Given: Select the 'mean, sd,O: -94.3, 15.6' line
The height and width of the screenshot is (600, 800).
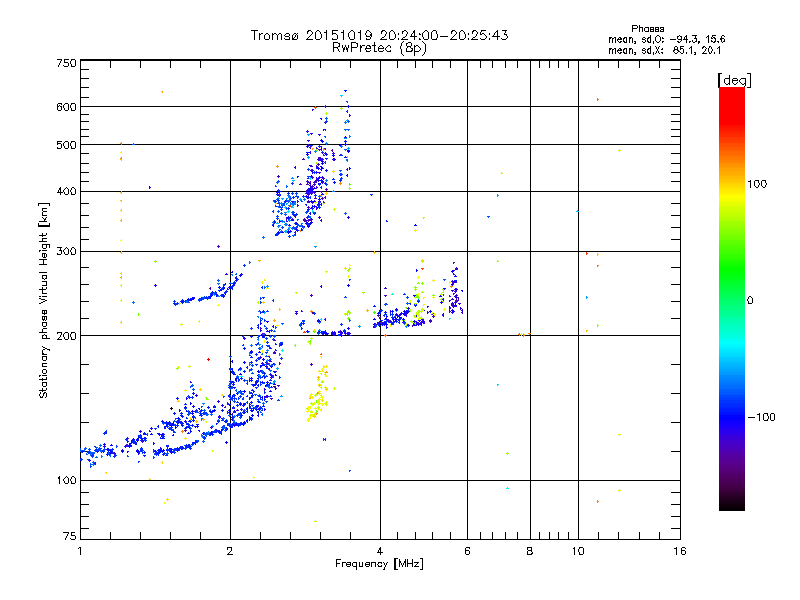Looking at the screenshot, I should (x=666, y=39).
